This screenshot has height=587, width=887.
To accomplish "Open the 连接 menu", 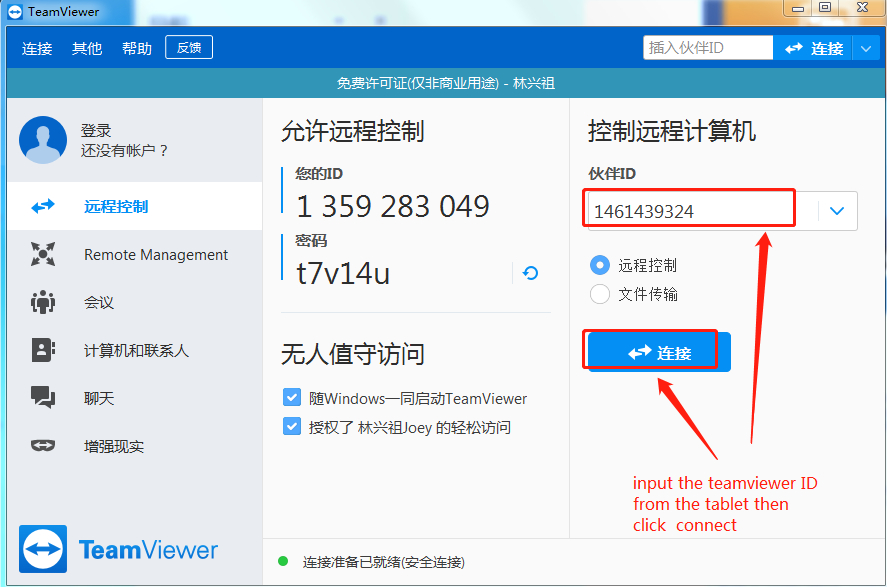I will (37, 49).
